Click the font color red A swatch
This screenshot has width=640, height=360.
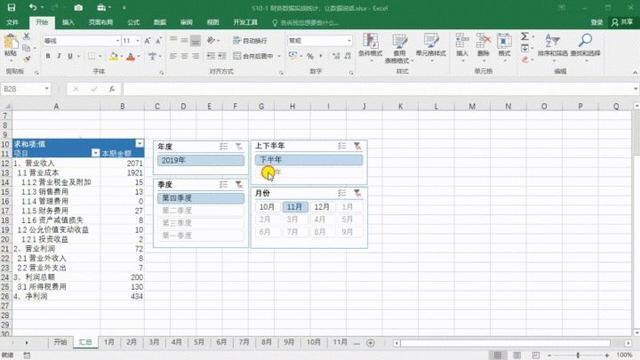click(131, 56)
